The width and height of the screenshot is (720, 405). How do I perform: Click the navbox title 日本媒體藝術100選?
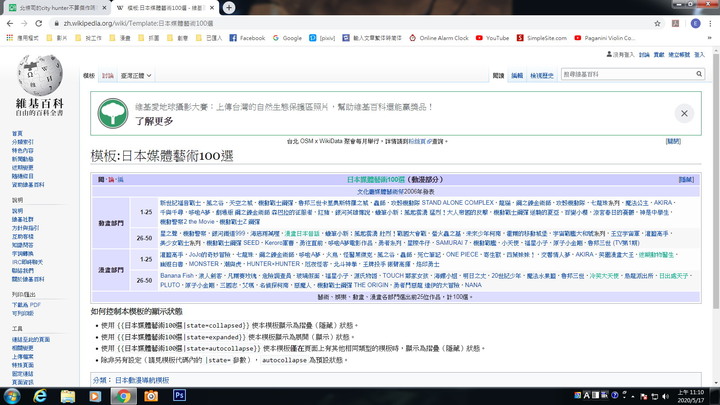[376, 180]
